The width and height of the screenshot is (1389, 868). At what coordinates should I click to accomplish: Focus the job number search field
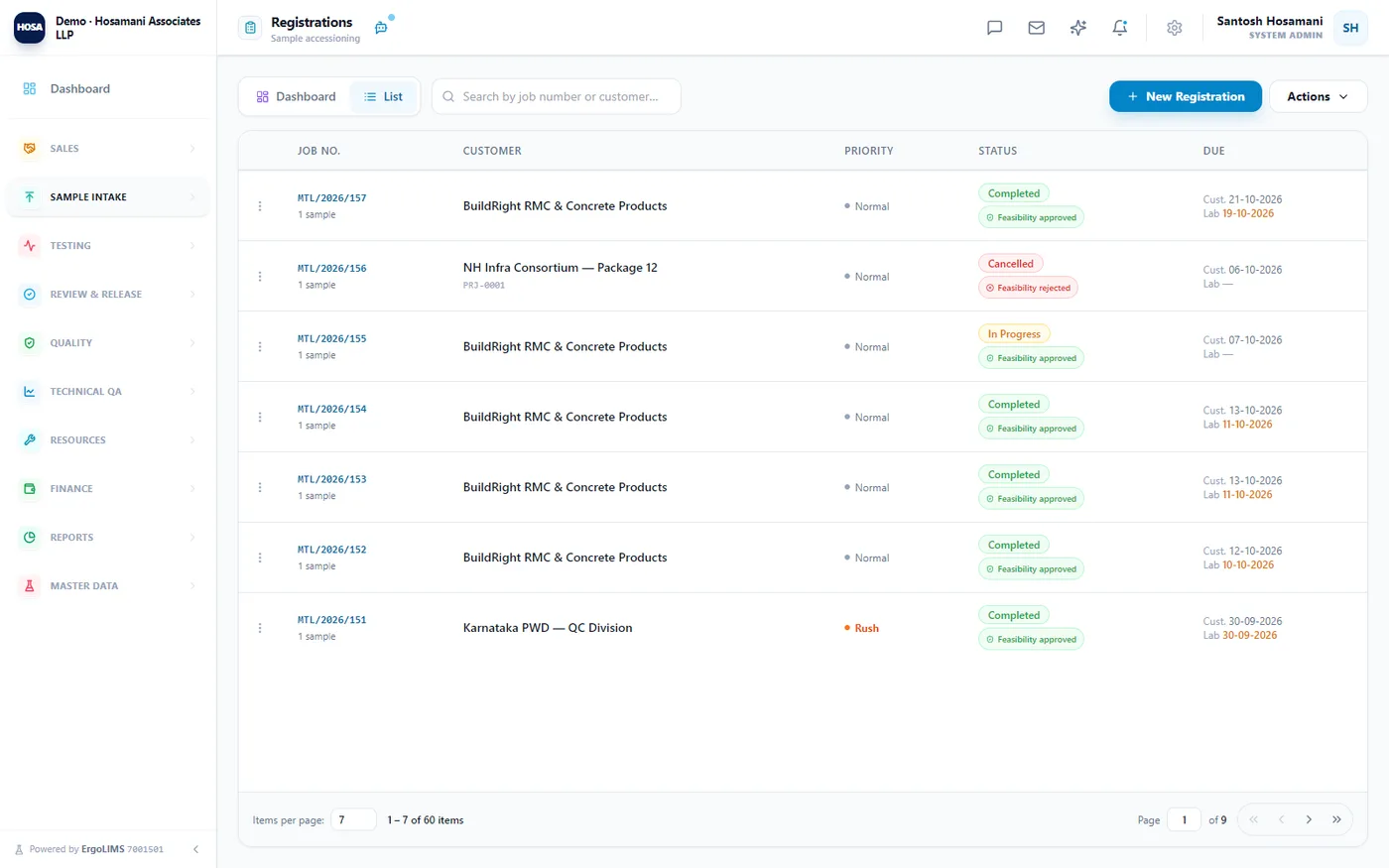click(557, 96)
